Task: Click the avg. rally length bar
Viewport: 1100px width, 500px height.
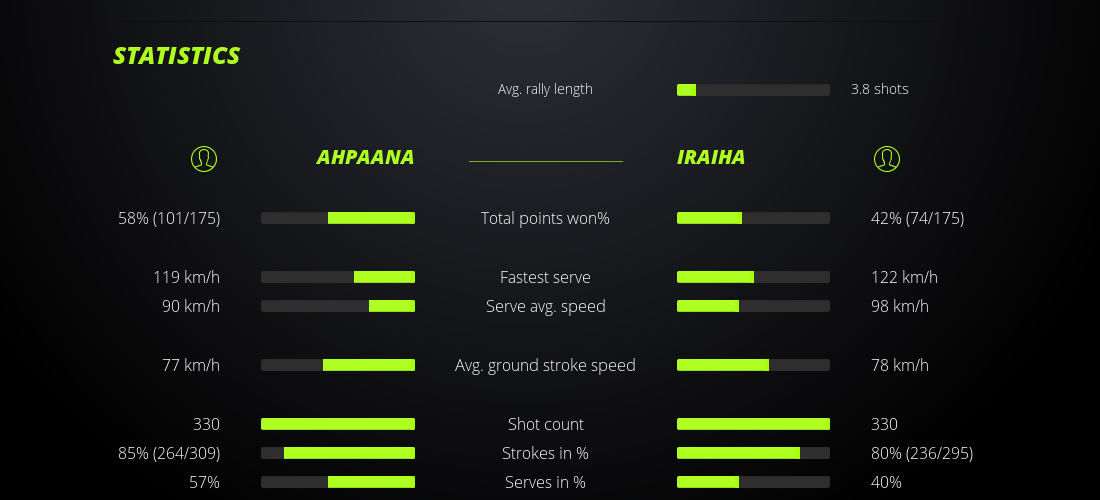Action: tap(753, 90)
